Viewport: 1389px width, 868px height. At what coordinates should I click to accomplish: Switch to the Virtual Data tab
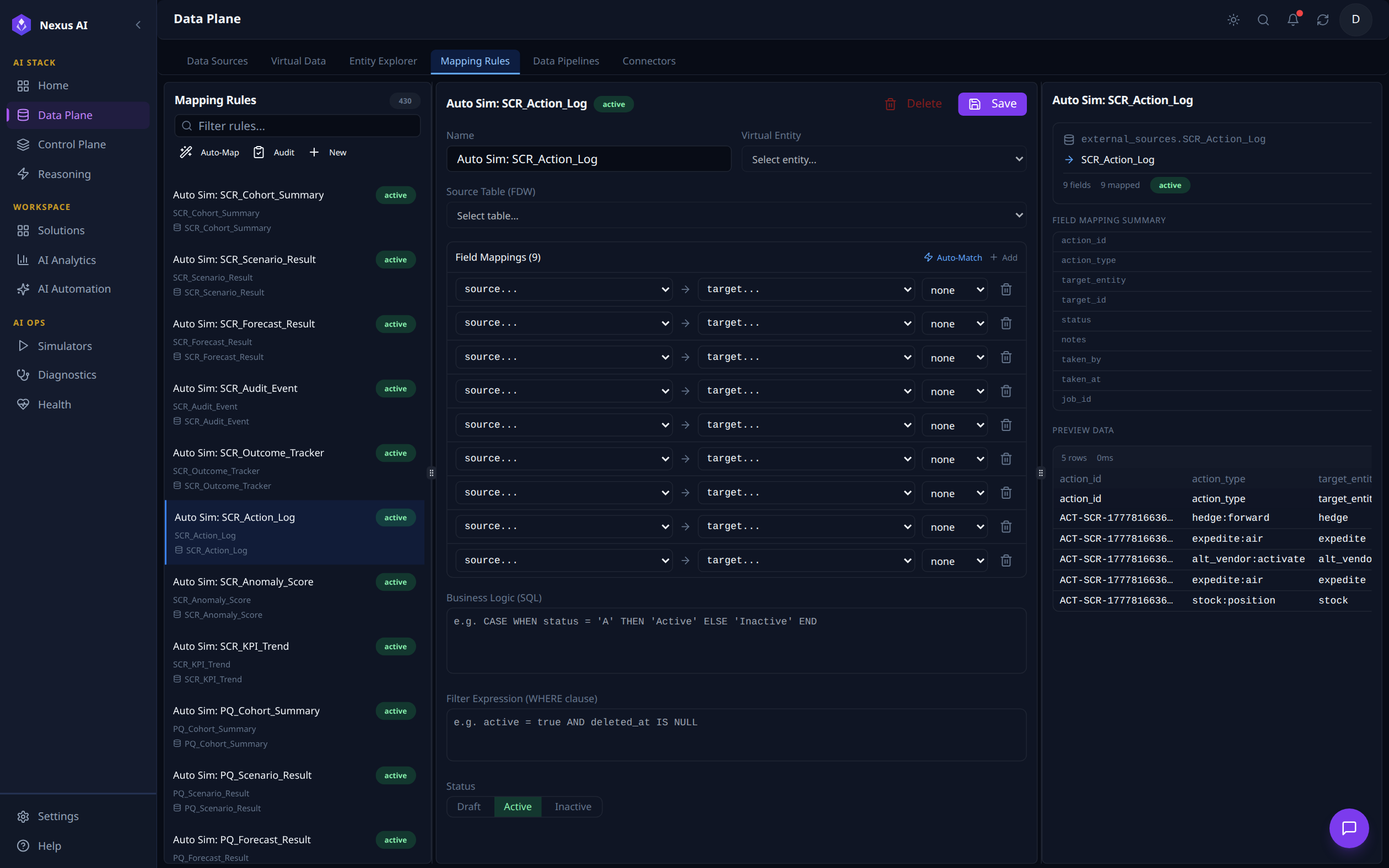click(x=298, y=61)
